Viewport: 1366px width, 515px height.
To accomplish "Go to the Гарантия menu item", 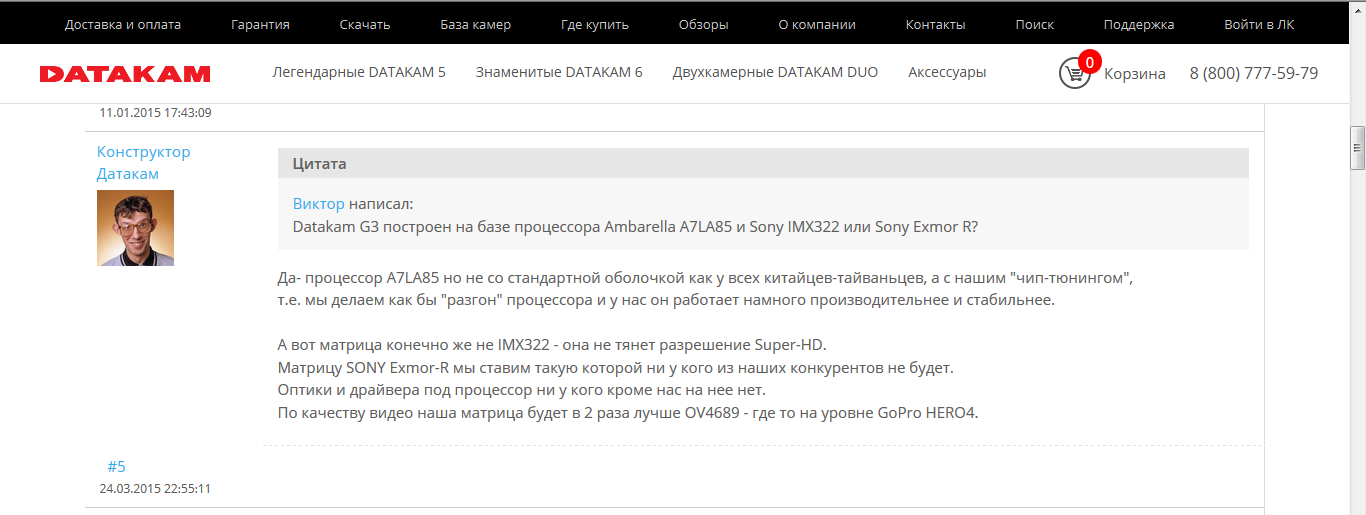I will (260, 24).
